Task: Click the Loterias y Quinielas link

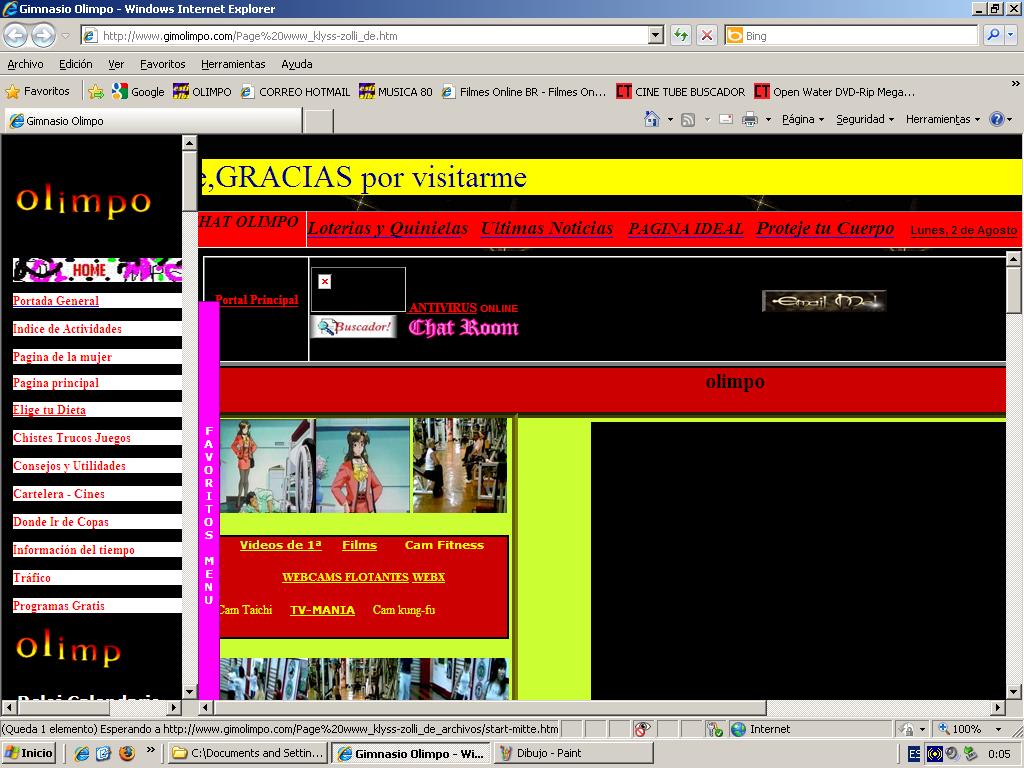Action: 387,228
